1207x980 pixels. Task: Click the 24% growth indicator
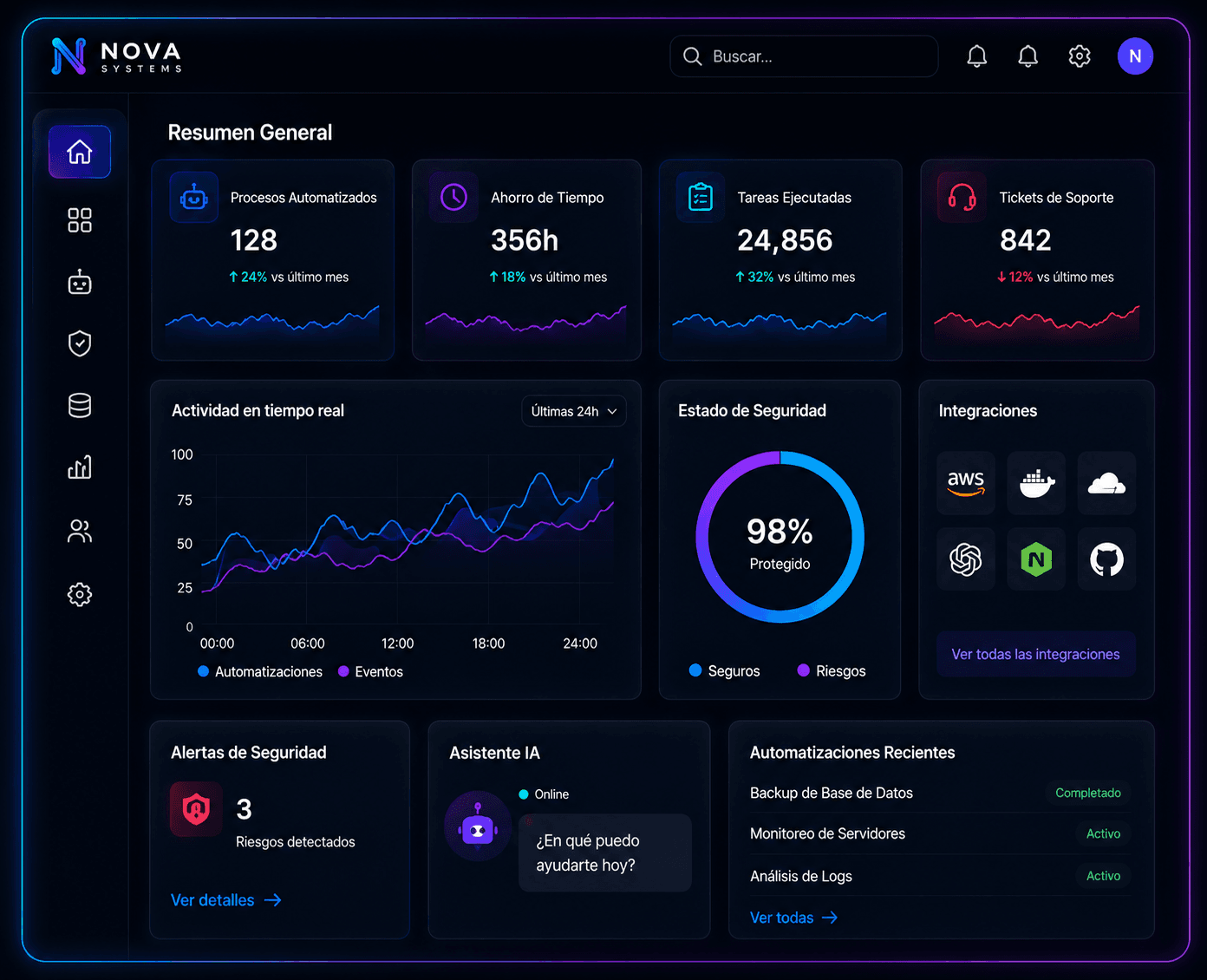248,277
